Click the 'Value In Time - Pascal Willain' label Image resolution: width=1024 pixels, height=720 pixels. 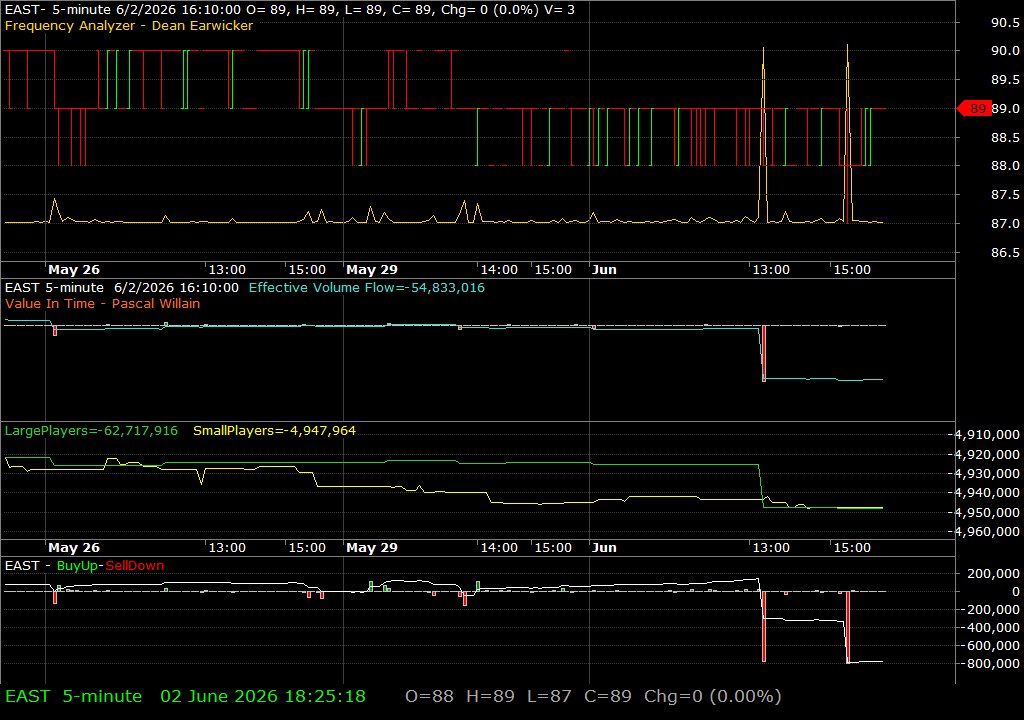tap(103, 304)
